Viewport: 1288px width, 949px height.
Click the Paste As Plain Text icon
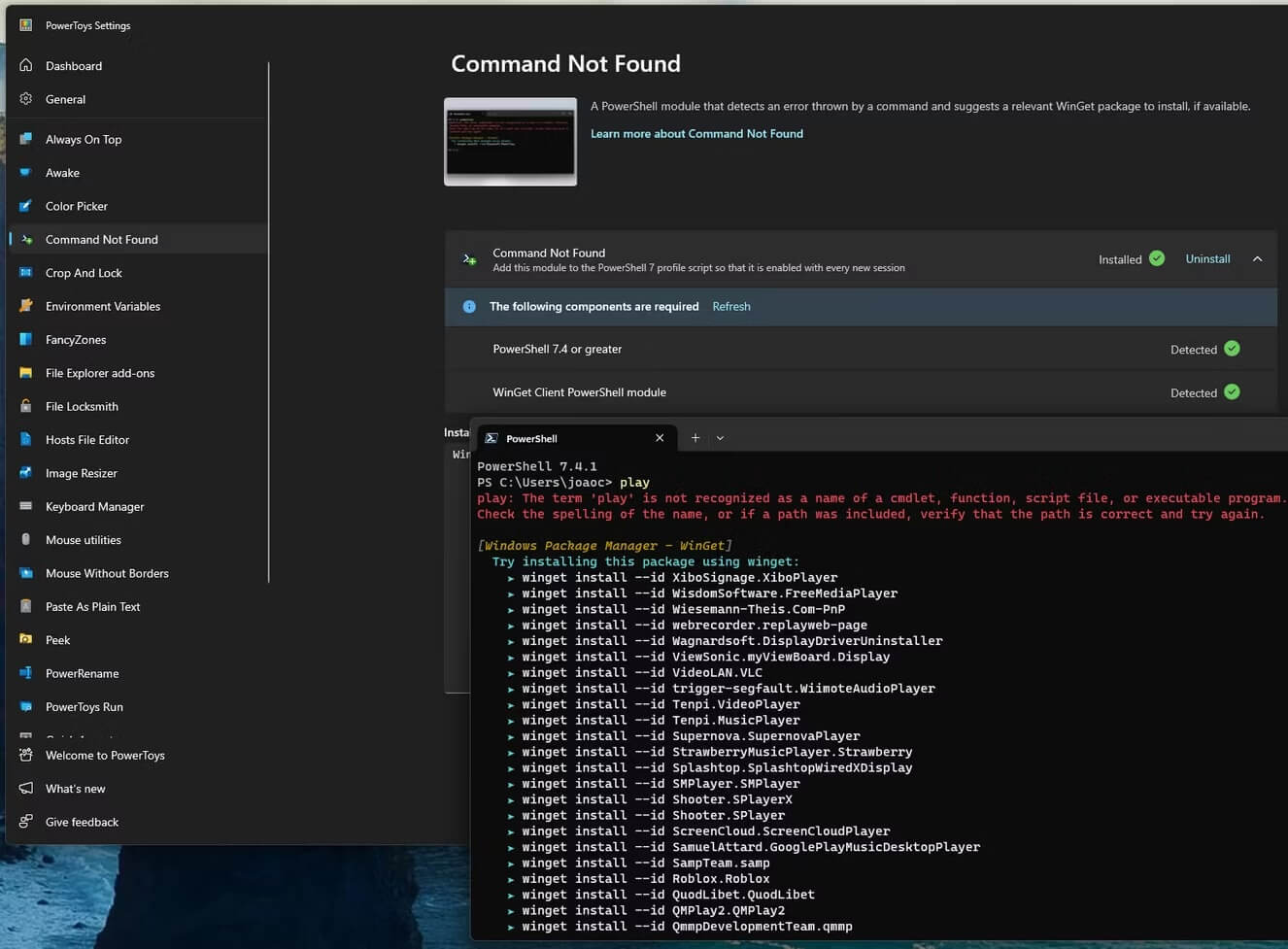point(26,606)
